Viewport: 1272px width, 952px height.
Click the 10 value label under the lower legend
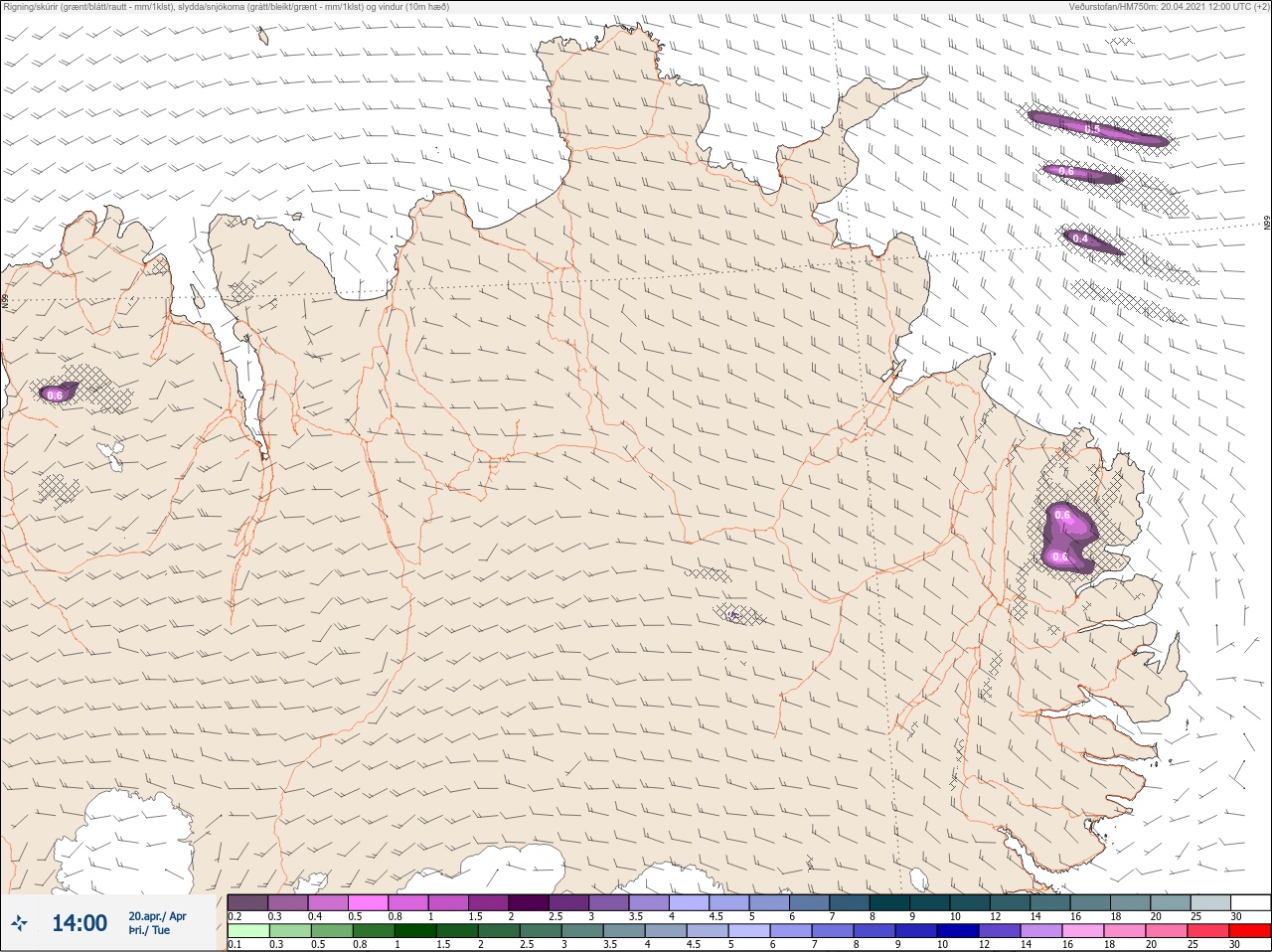point(942,945)
